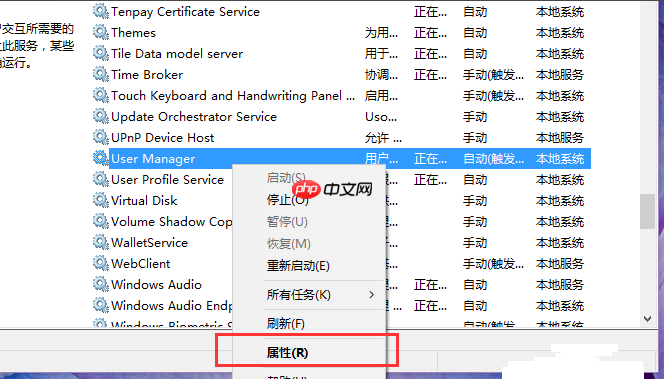This screenshot has height=379, width=664.
Task: Click the WebClient gear icon
Action: pyautogui.click(x=101, y=263)
